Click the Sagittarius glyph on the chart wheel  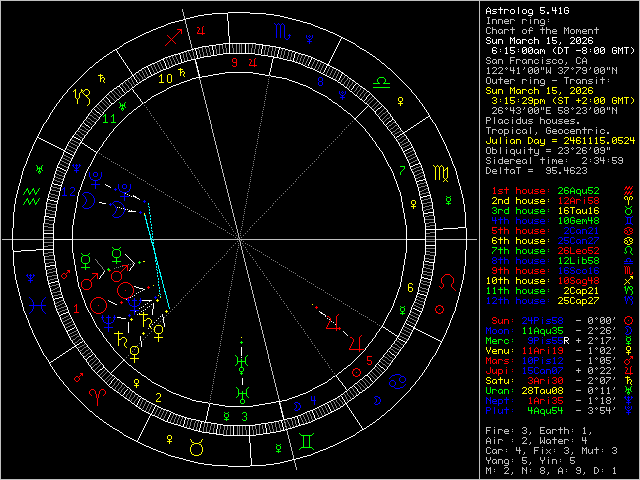tap(175, 38)
